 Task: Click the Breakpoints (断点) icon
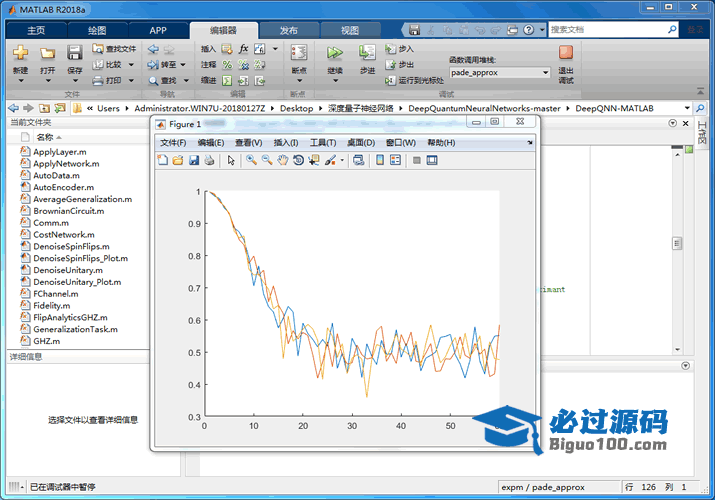pos(299,52)
